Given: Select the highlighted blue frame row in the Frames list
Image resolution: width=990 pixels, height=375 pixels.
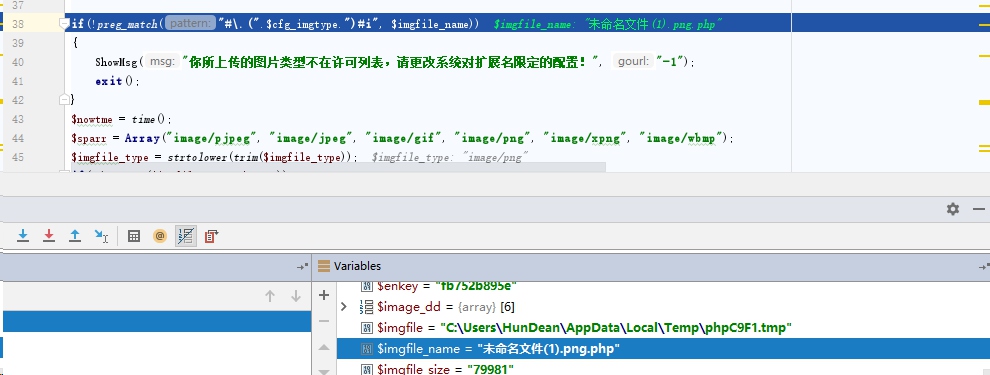Looking at the screenshot, I should point(157,321).
